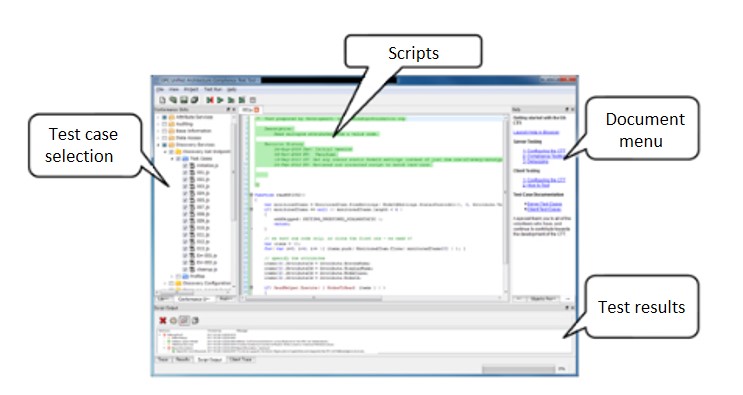Switch to the Client Trace tab
Screen dimensions: 743x395
coord(241,359)
